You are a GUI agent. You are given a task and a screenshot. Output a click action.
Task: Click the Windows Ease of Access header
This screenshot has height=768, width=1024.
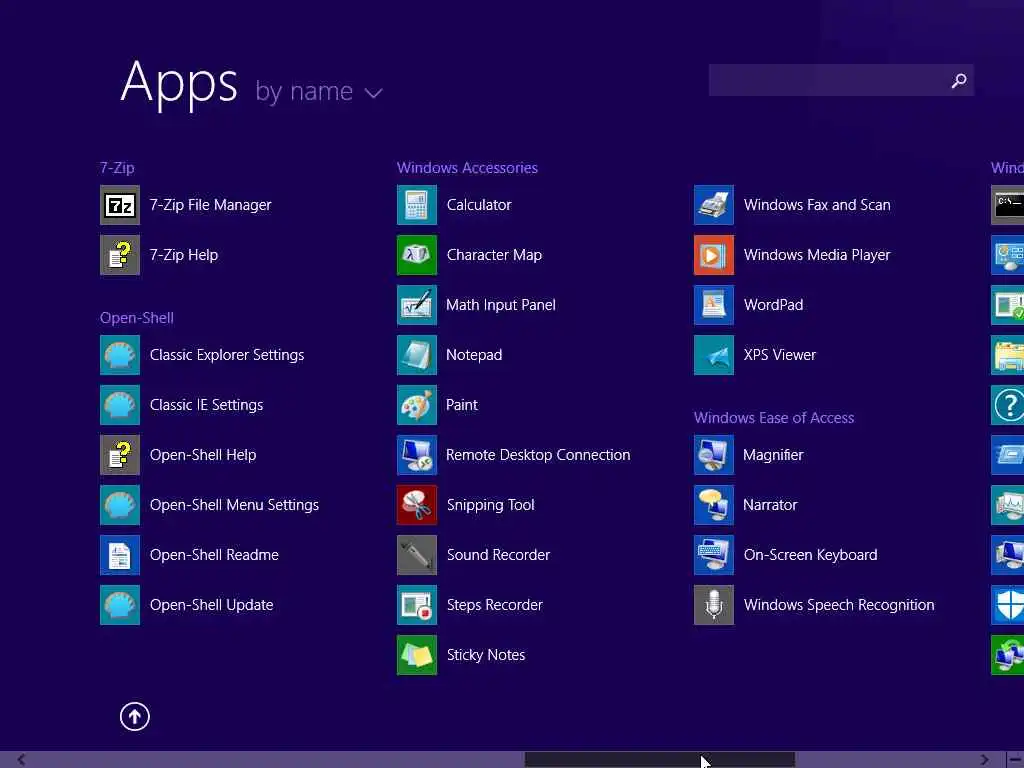[774, 418]
